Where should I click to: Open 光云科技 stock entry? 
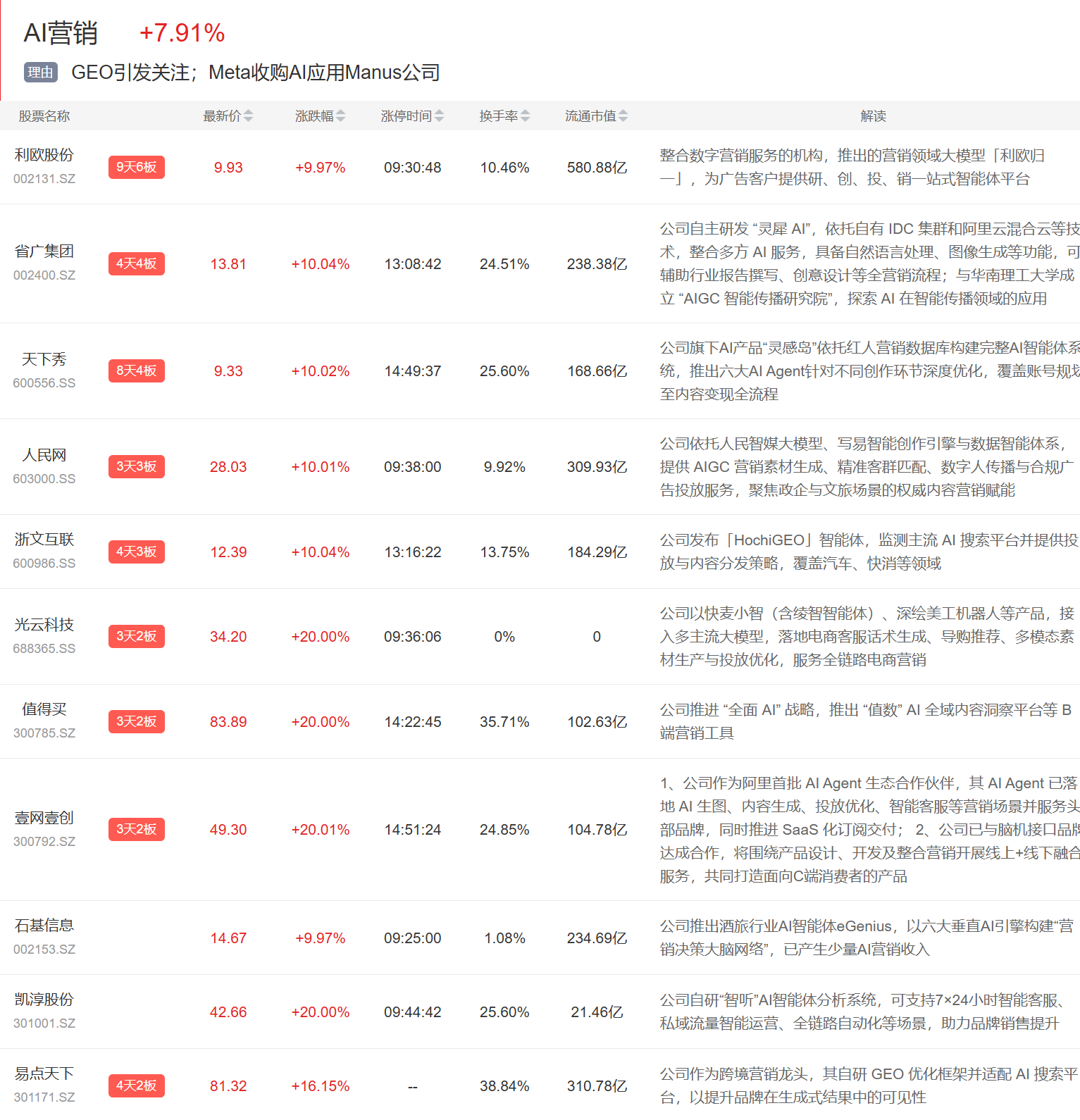point(44,625)
